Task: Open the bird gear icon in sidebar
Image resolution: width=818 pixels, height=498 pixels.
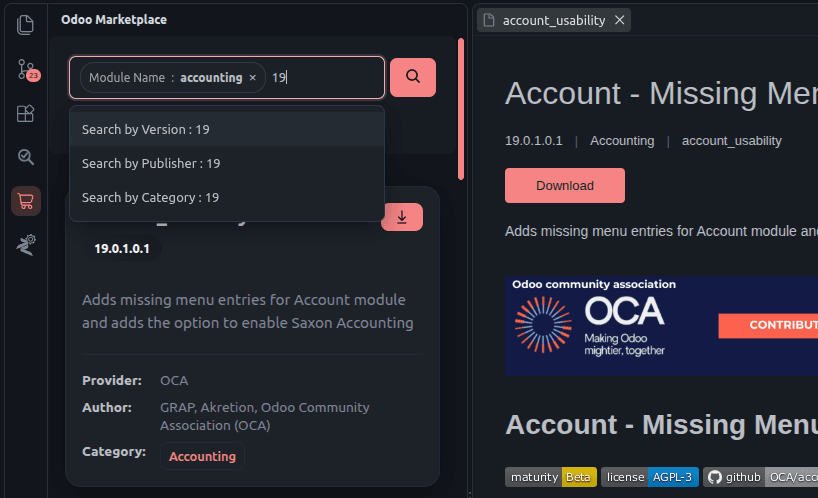Action: tap(26, 245)
